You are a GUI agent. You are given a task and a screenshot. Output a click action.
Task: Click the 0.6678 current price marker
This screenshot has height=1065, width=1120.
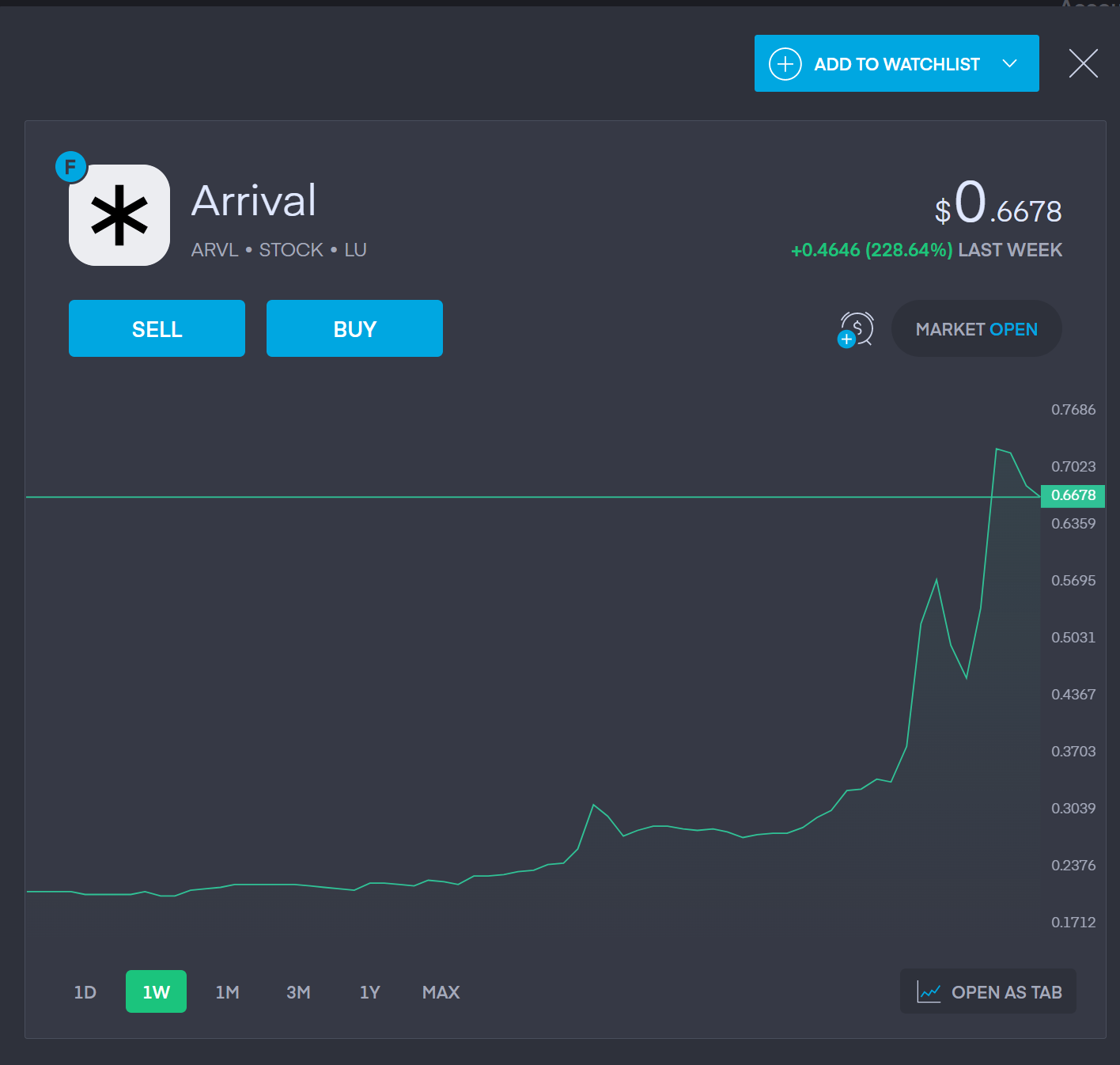coord(1073,495)
